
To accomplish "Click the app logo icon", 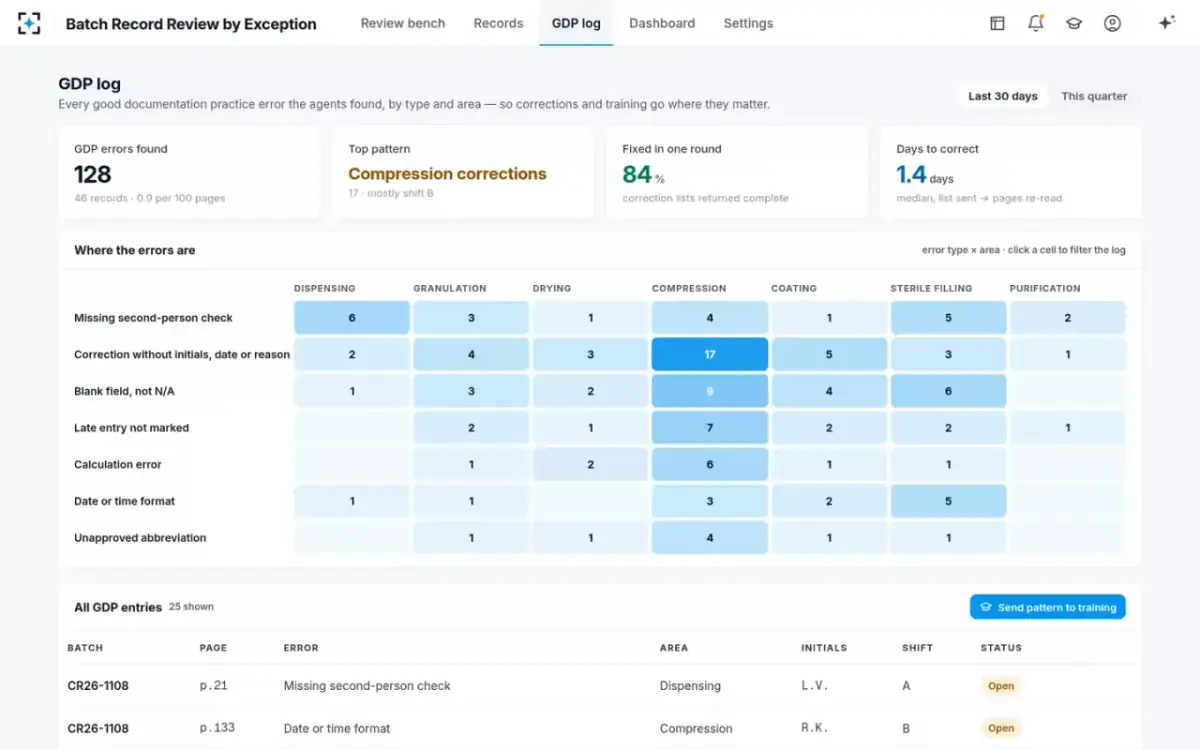I will pos(29,23).
